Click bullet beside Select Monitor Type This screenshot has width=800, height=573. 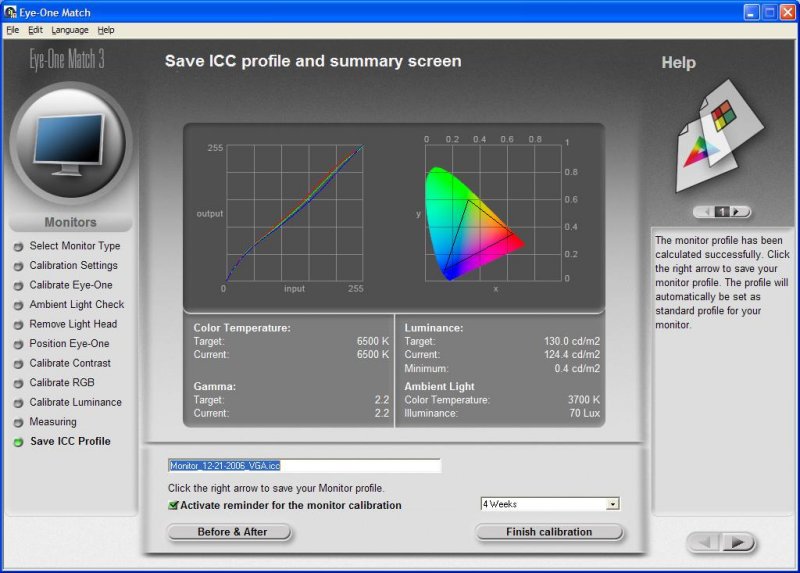pyautogui.click(x=18, y=247)
